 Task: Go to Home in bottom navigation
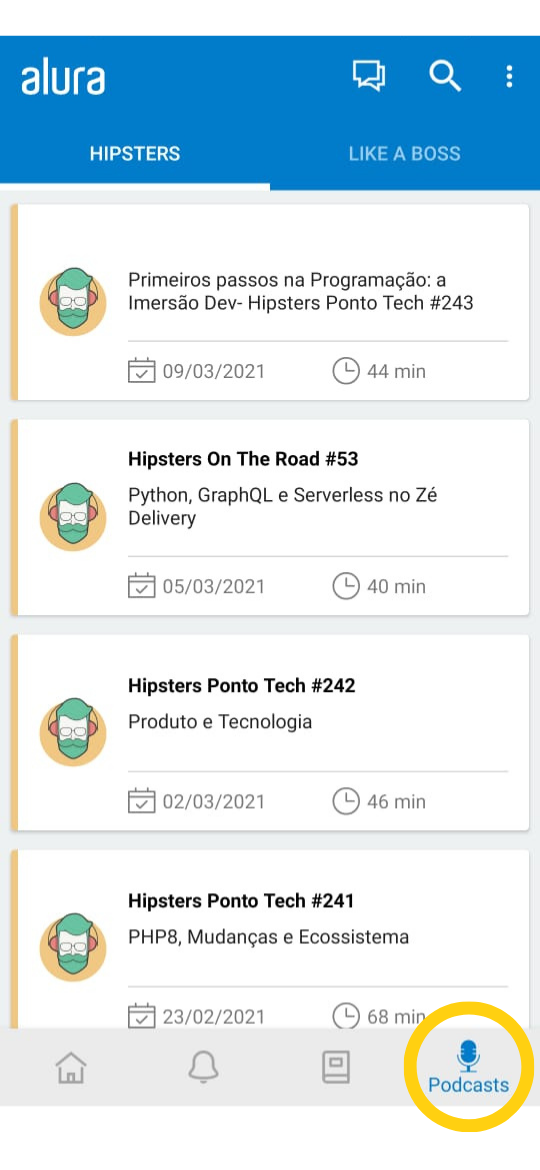click(x=71, y=1067)
